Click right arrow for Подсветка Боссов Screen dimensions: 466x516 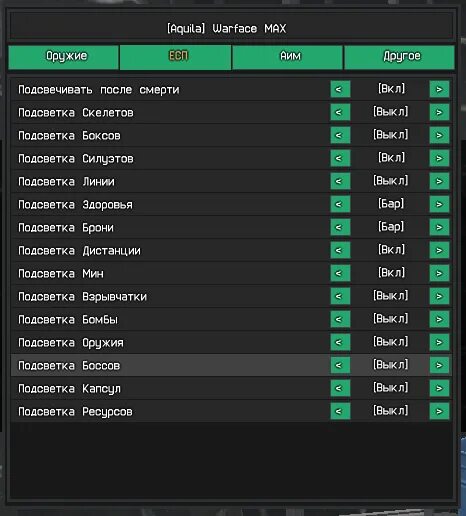(x=439, y=365)
